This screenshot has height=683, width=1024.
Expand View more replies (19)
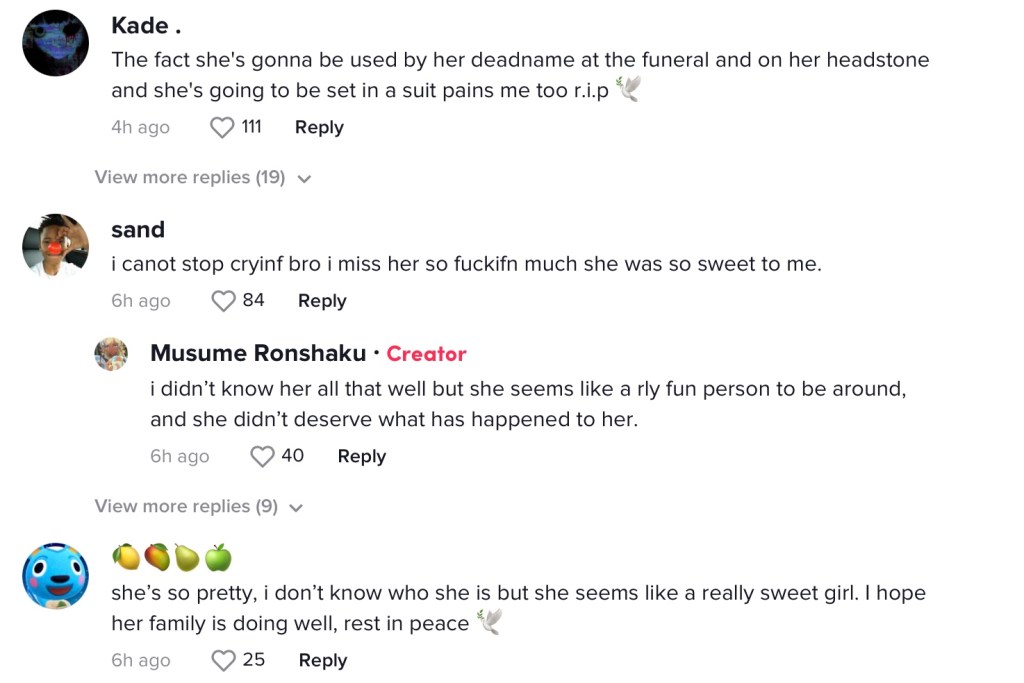coord(190,177)
